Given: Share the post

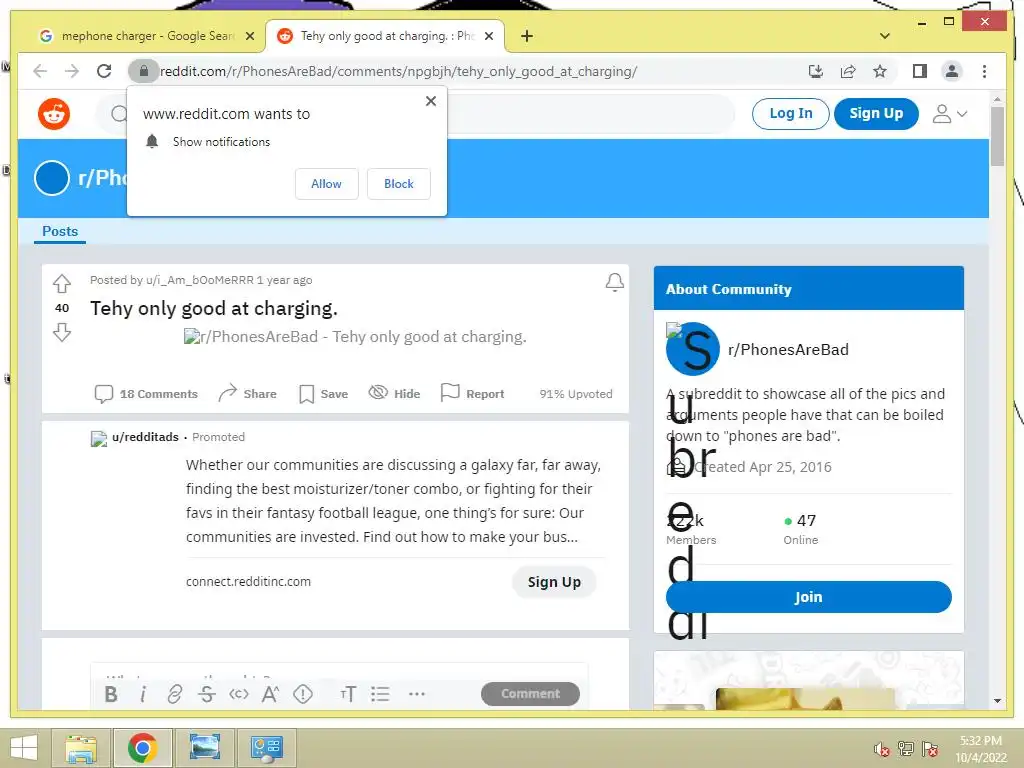Looking at the screenshot, I should 248,393.
